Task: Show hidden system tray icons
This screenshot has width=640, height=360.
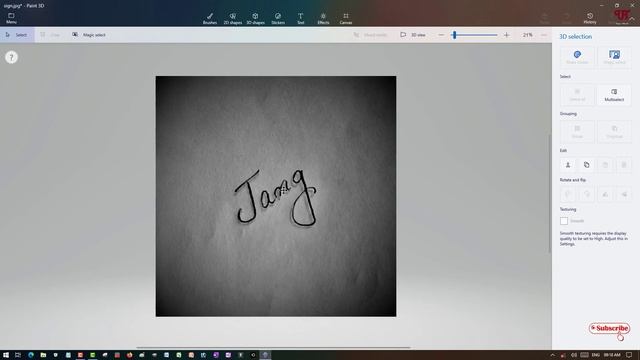Action: 553,355
